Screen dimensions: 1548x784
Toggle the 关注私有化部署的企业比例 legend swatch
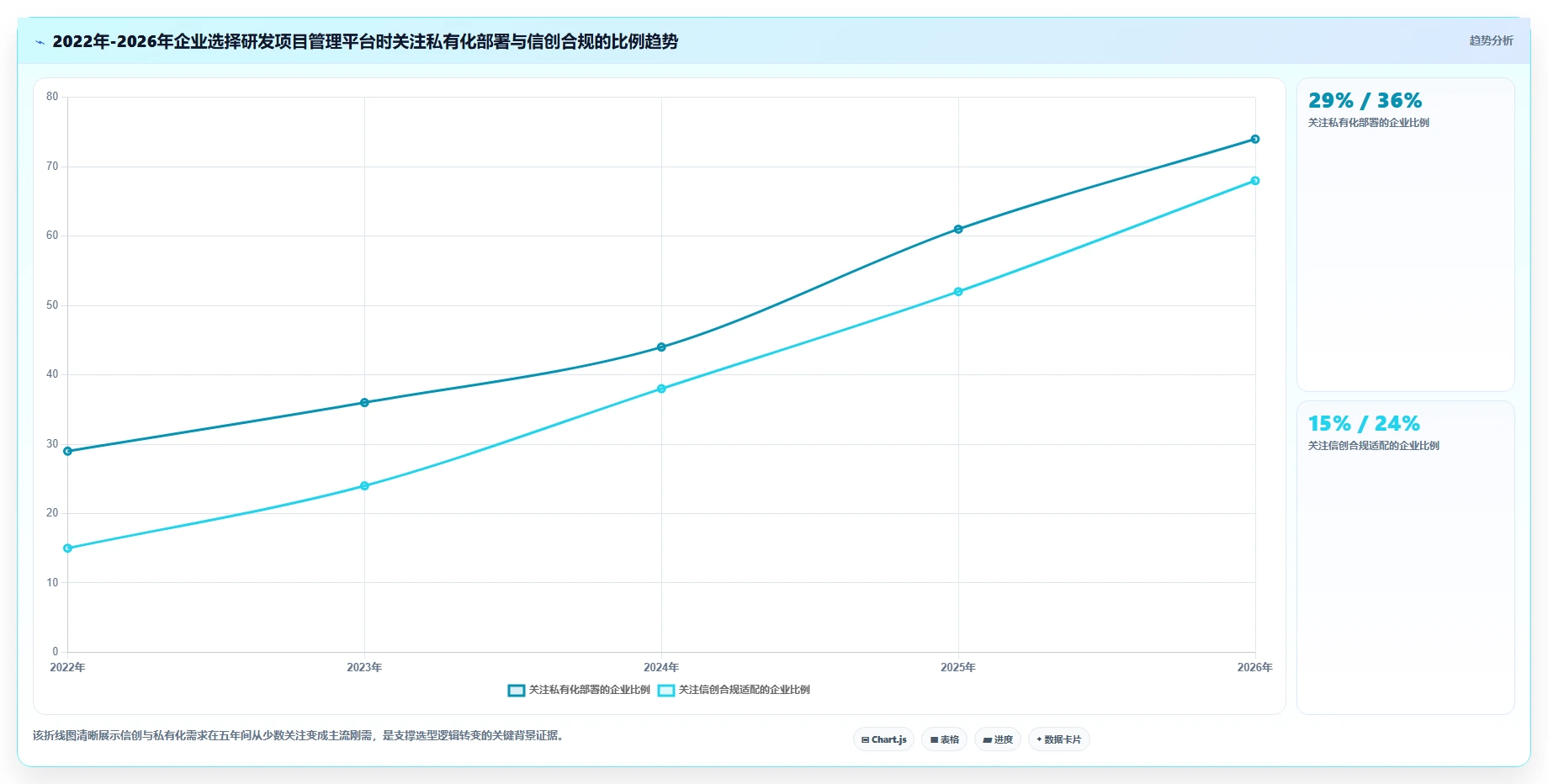[517, 690]
